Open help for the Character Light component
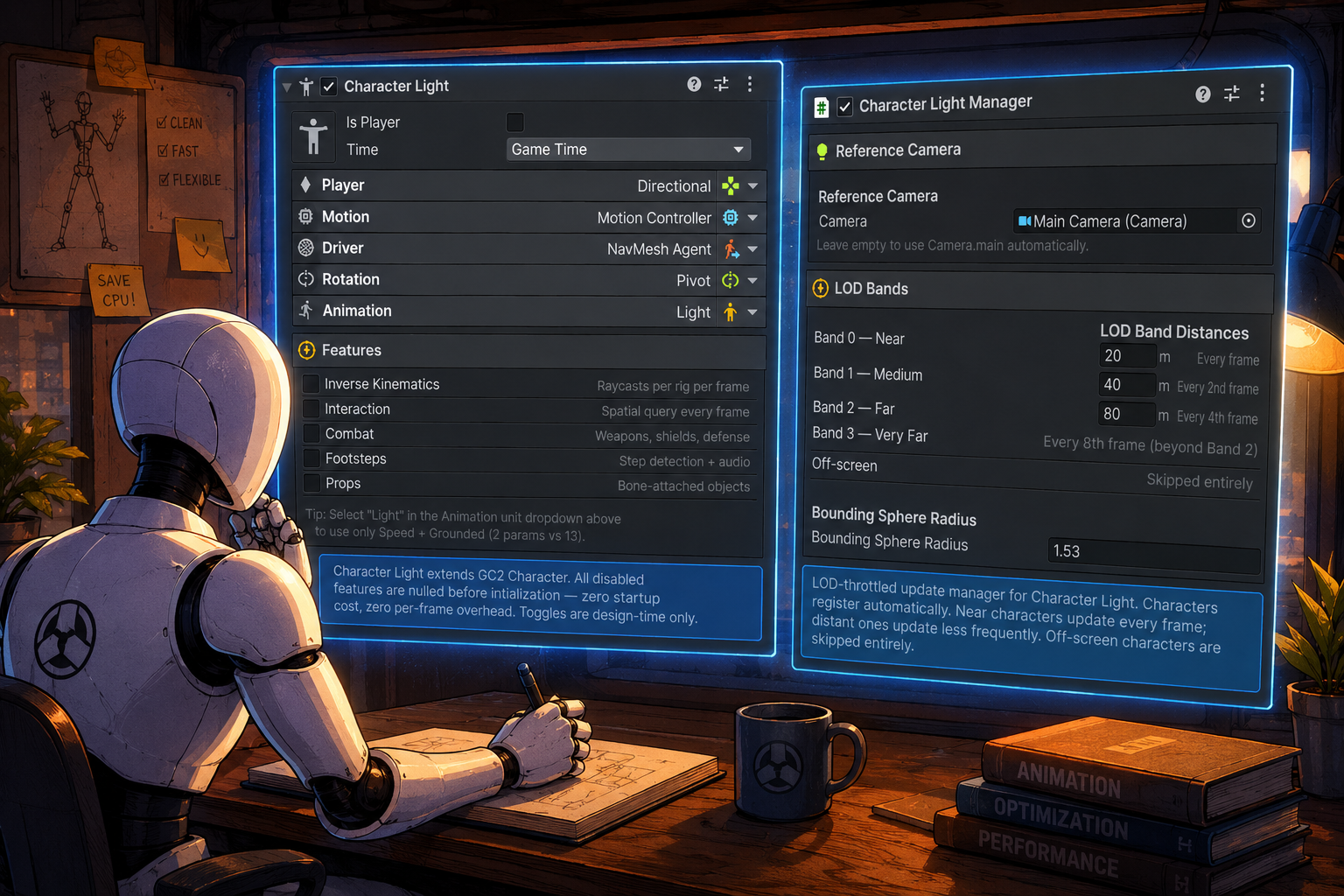The height and width of the screenshot is (896, 1344). coord(694,84)
